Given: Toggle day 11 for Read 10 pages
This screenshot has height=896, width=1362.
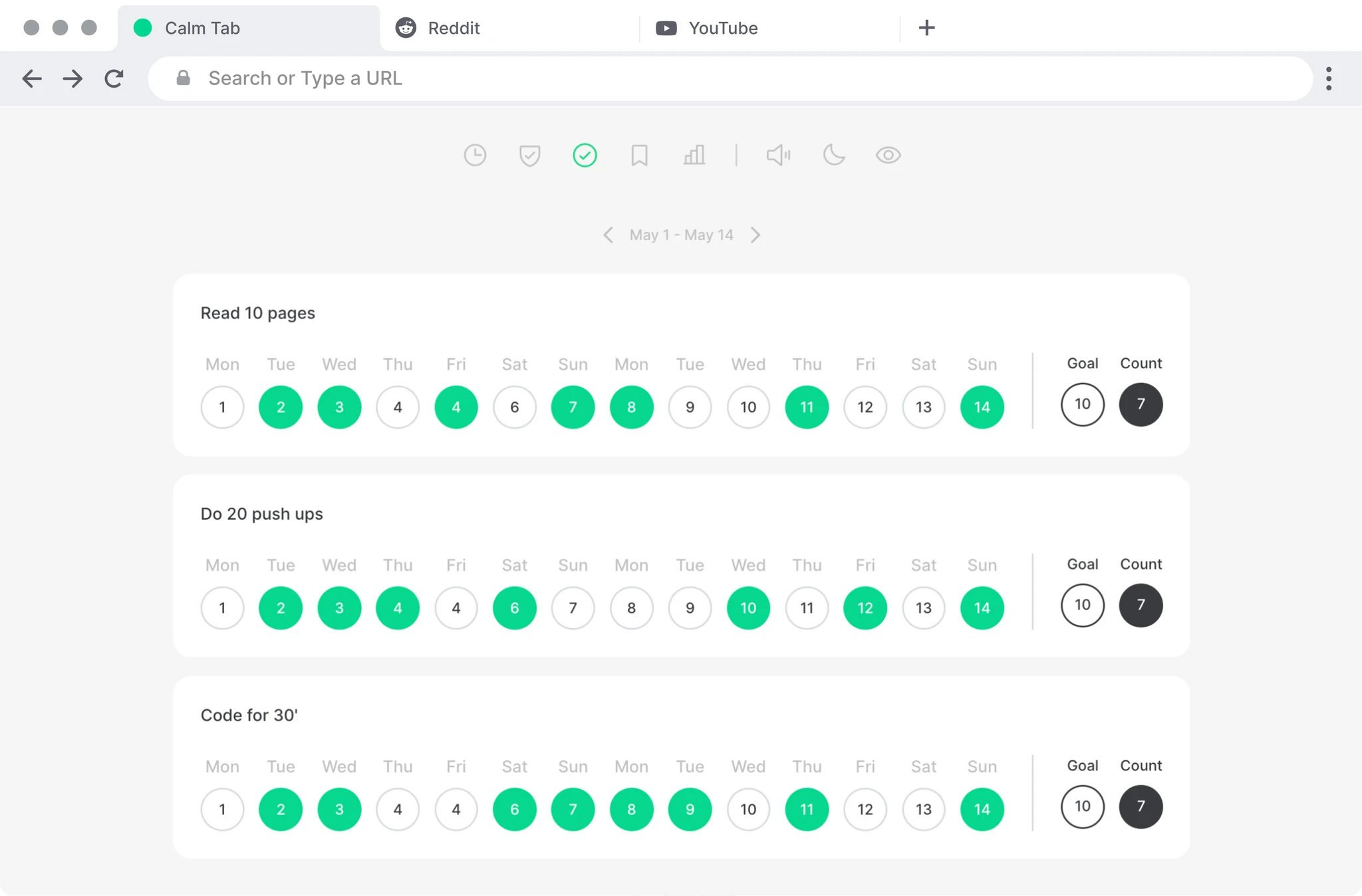Looking at the screenshot, I should coord(807,407).
